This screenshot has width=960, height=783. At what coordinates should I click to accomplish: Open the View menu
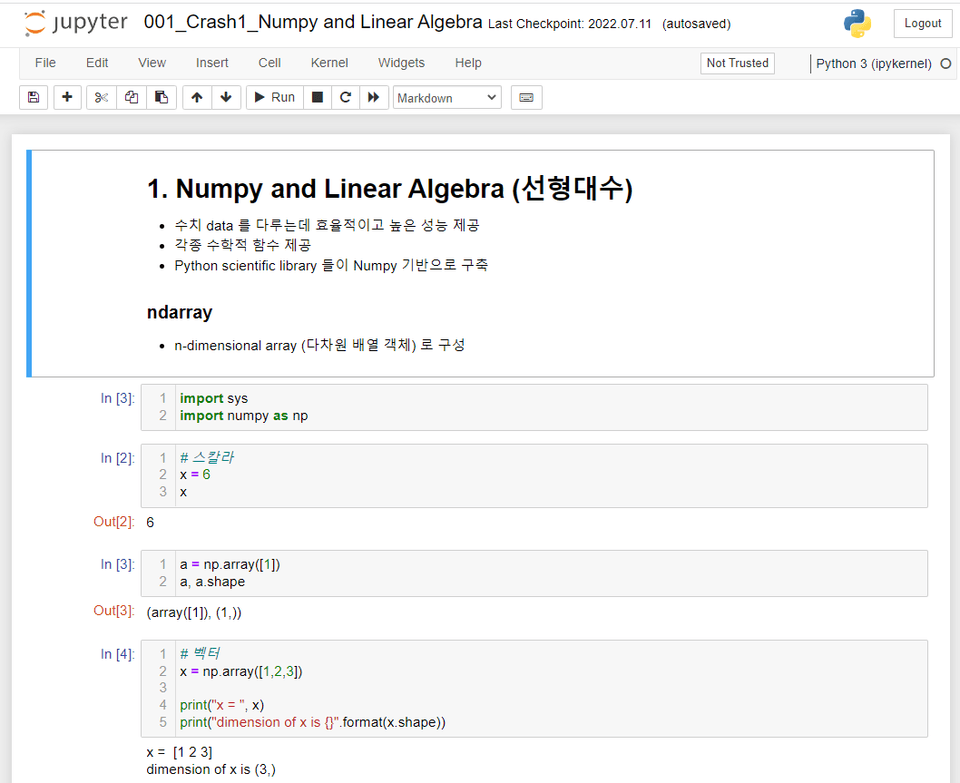point(152,63)
